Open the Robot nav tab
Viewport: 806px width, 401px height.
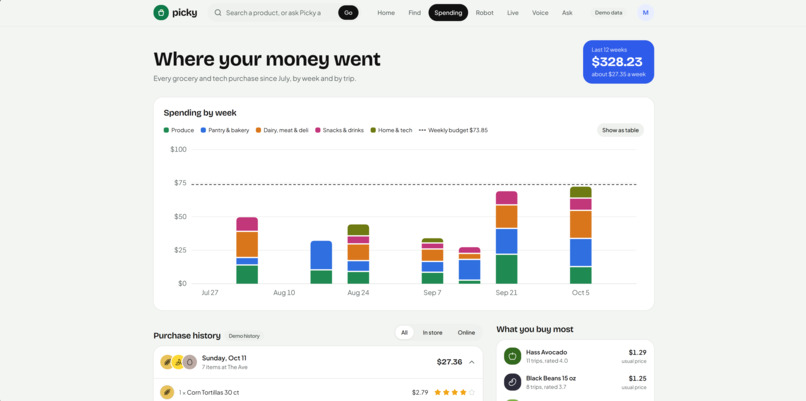pyautogui.click(x=484, y=12)
